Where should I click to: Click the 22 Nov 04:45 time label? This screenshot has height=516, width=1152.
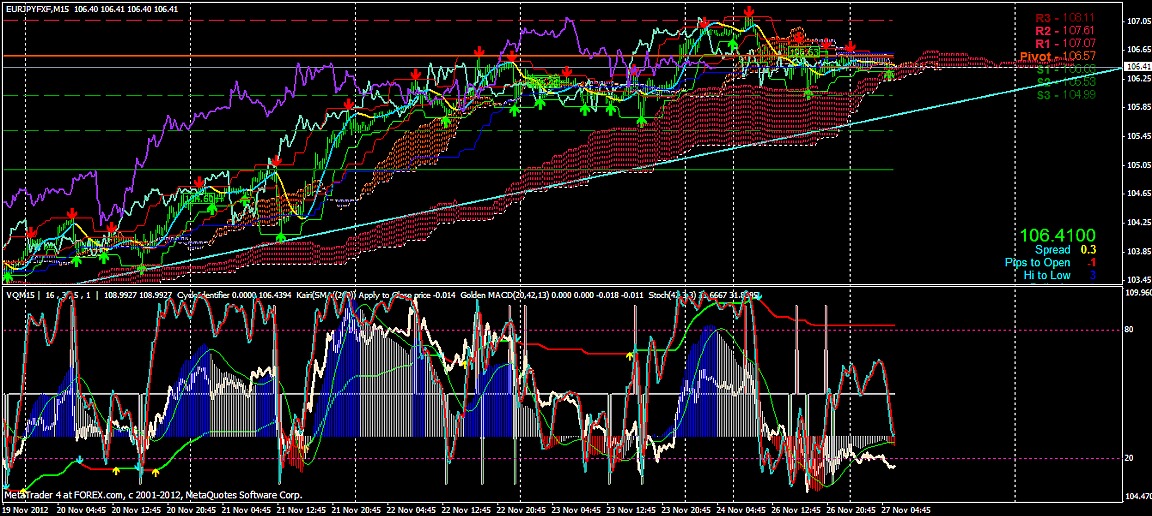pyautogui.click(x=413, y=509)
